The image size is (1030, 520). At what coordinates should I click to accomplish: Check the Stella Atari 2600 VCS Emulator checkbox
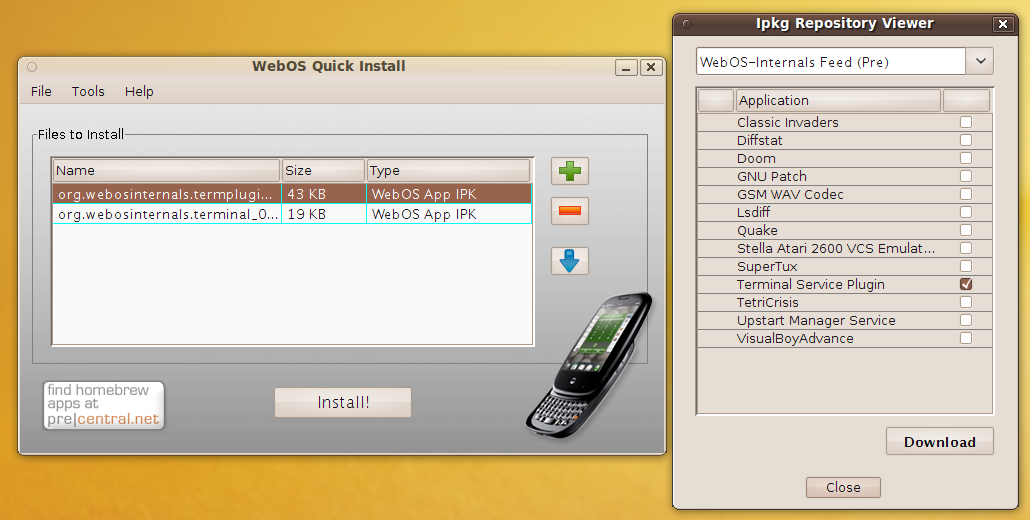click(966, 248)
